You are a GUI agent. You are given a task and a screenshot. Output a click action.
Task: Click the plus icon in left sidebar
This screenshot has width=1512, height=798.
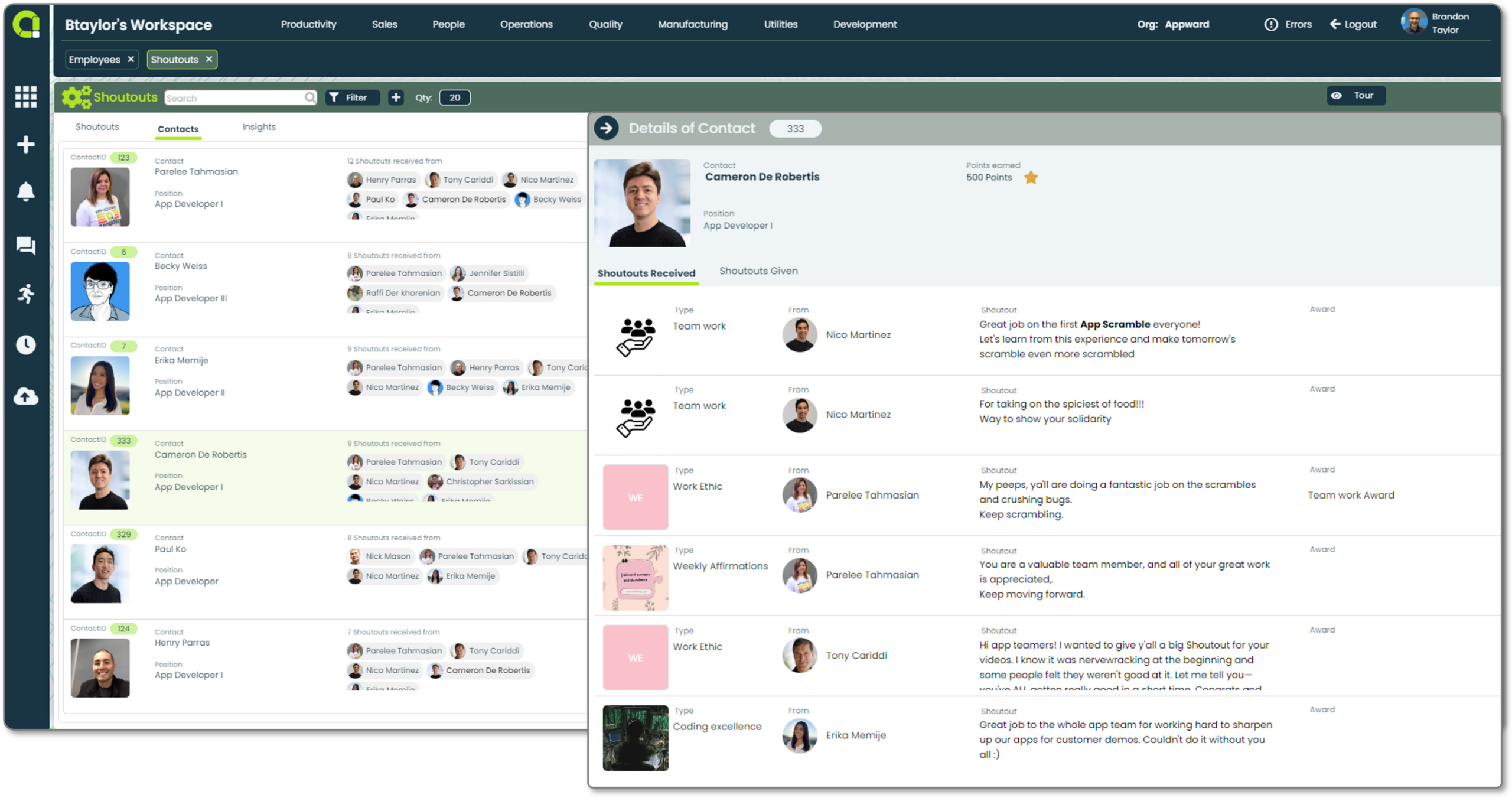(26, 145)
